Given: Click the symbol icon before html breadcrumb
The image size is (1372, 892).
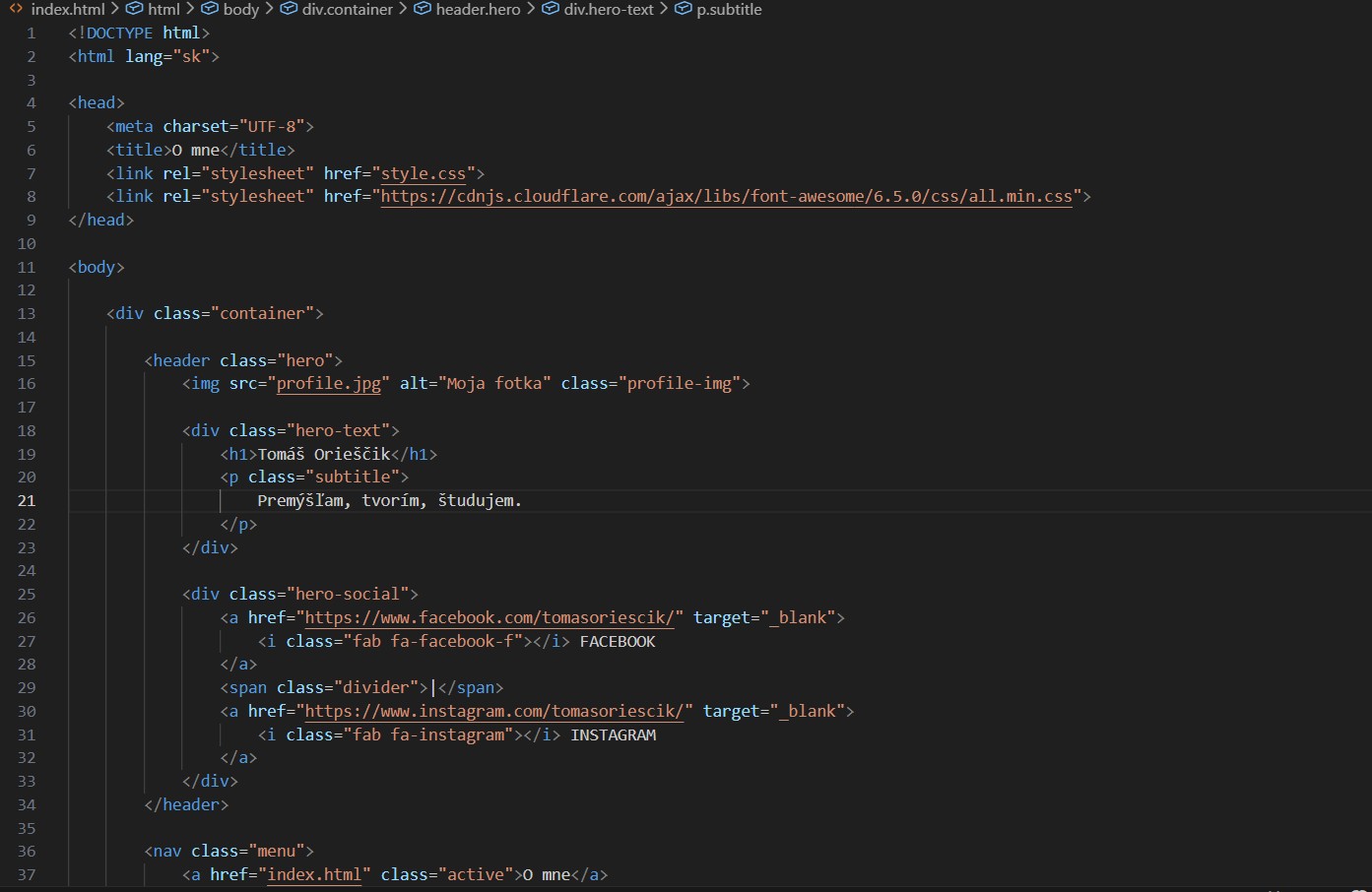Looking at the screenshot, I should coord(134,9).
